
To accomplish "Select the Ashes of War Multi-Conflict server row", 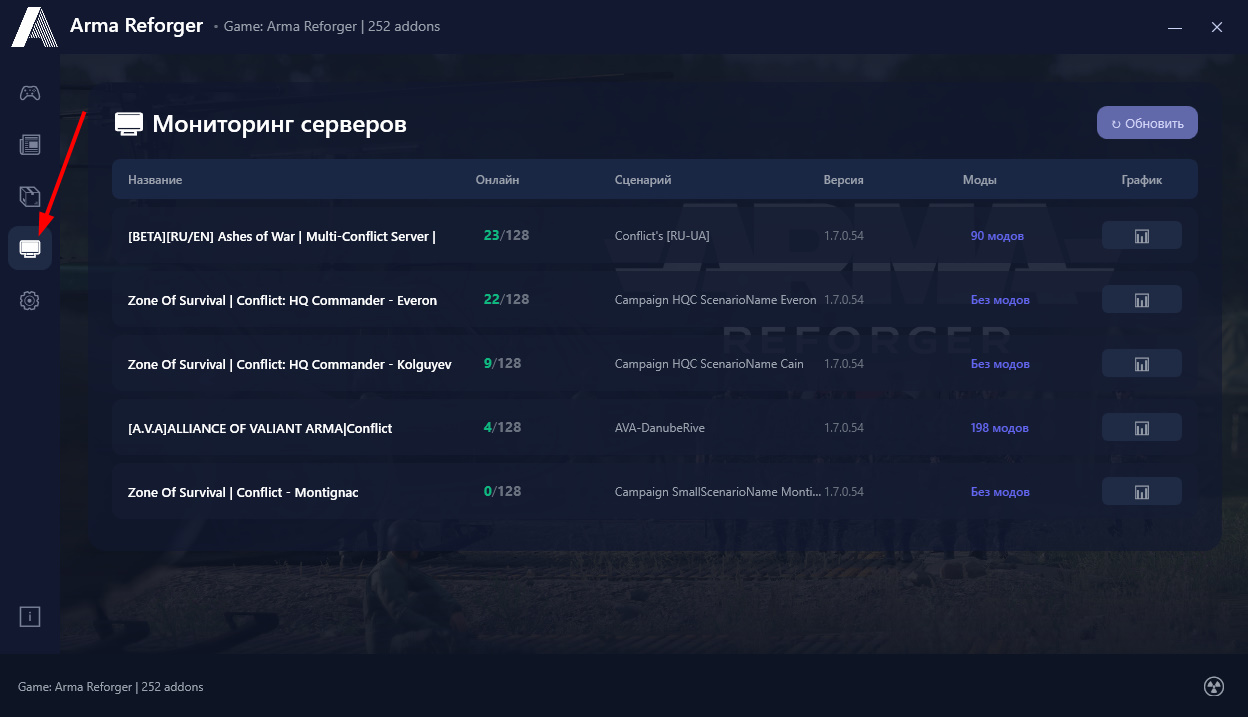I will (655, 236).
